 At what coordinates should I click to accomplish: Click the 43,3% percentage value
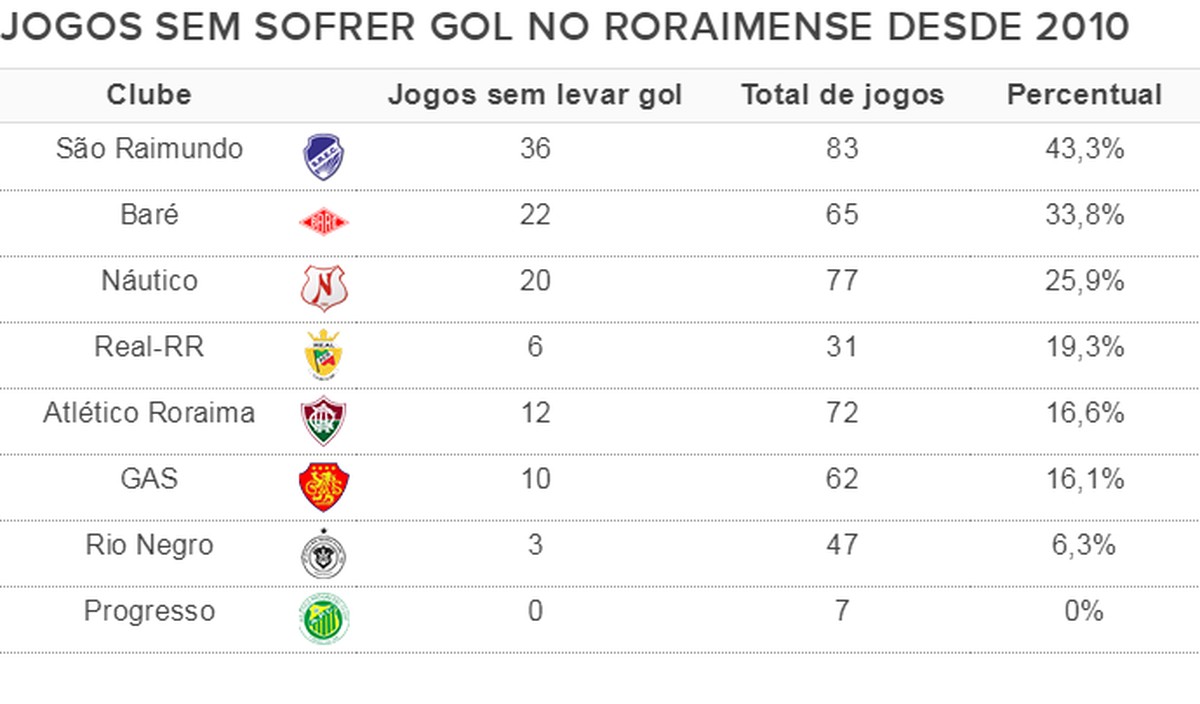pos(1084,150)
